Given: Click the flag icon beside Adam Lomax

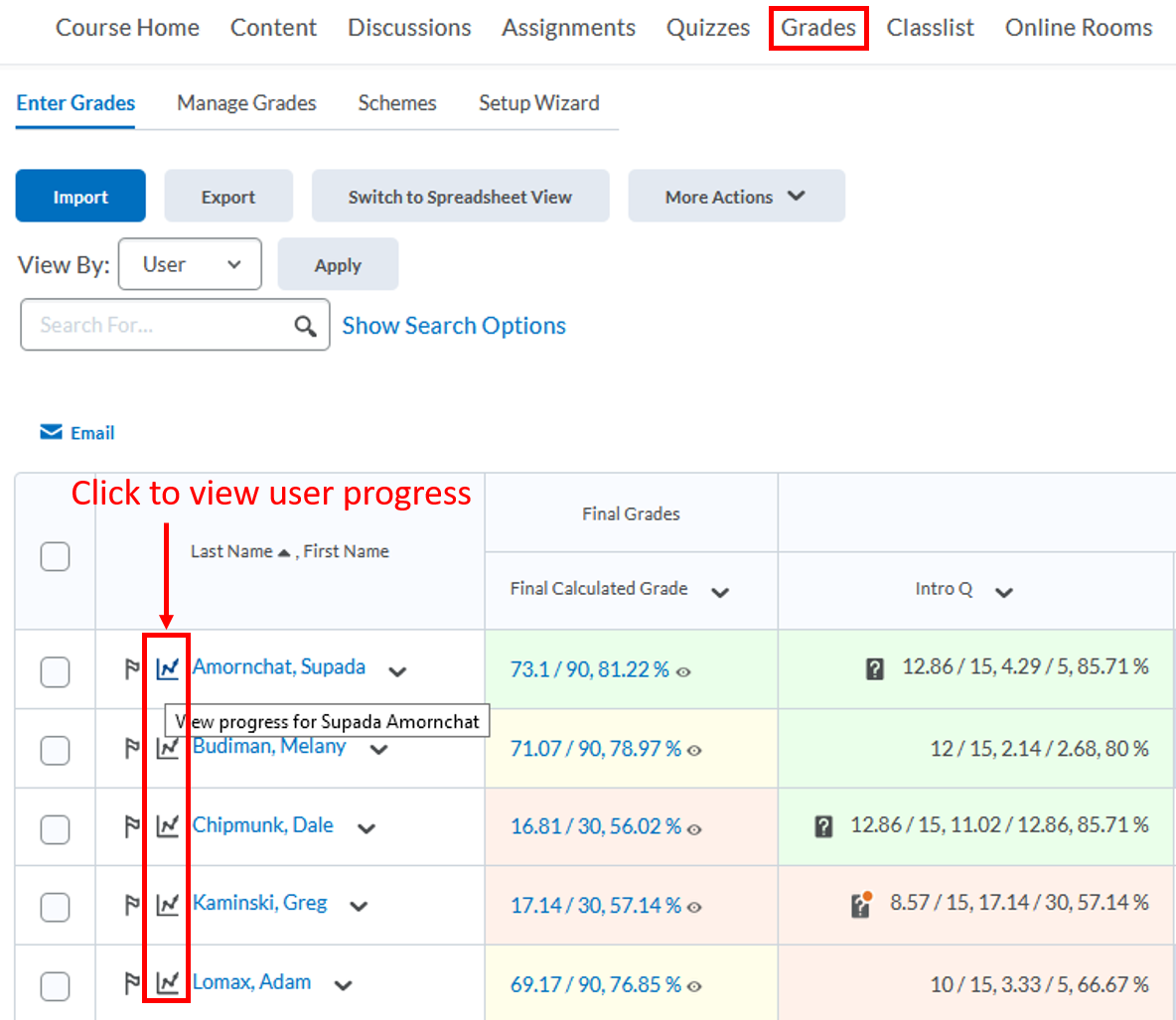Looking at the screenshot, I should (x=132, y=984).
